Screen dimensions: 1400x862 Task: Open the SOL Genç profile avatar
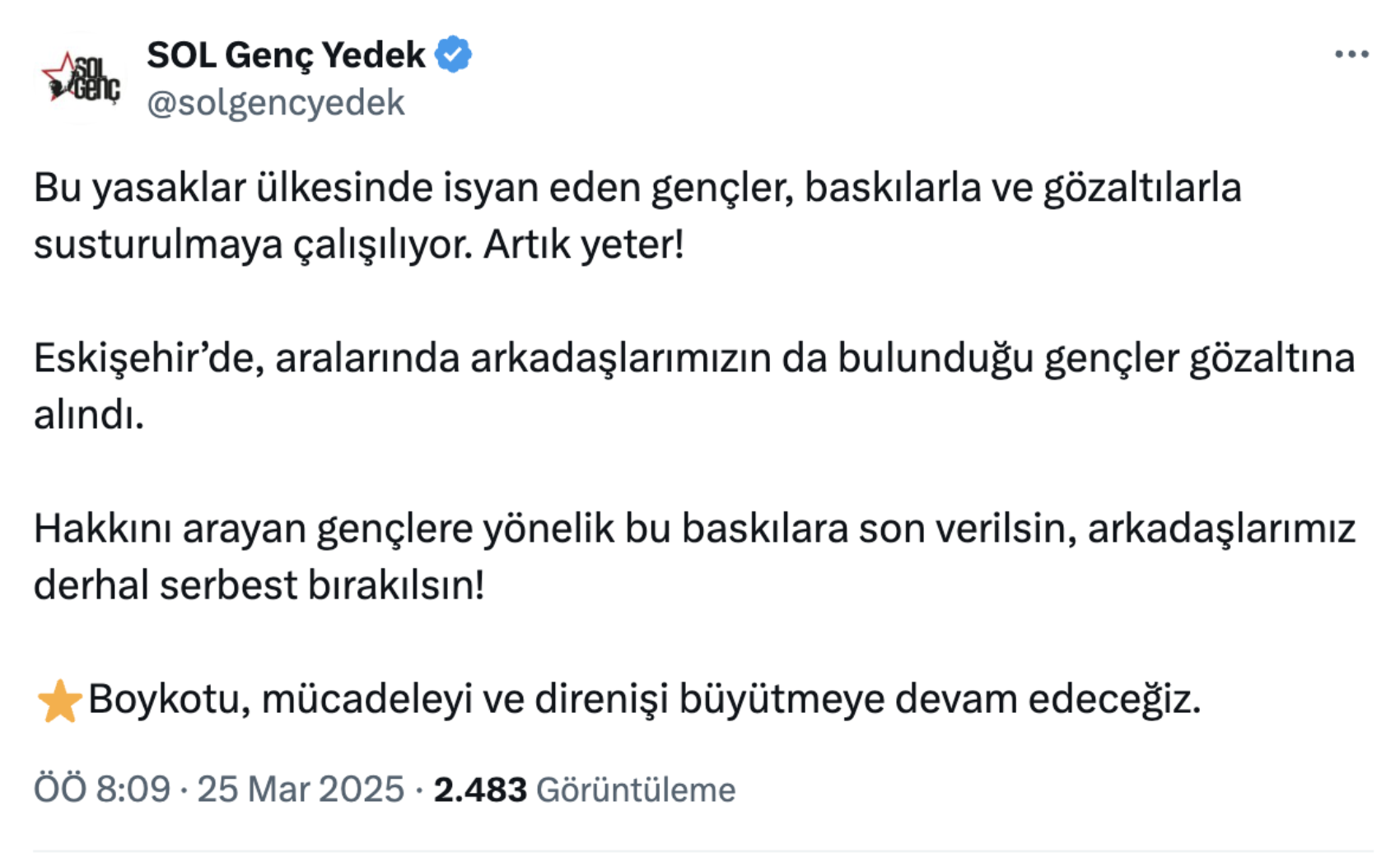[81, 78]
